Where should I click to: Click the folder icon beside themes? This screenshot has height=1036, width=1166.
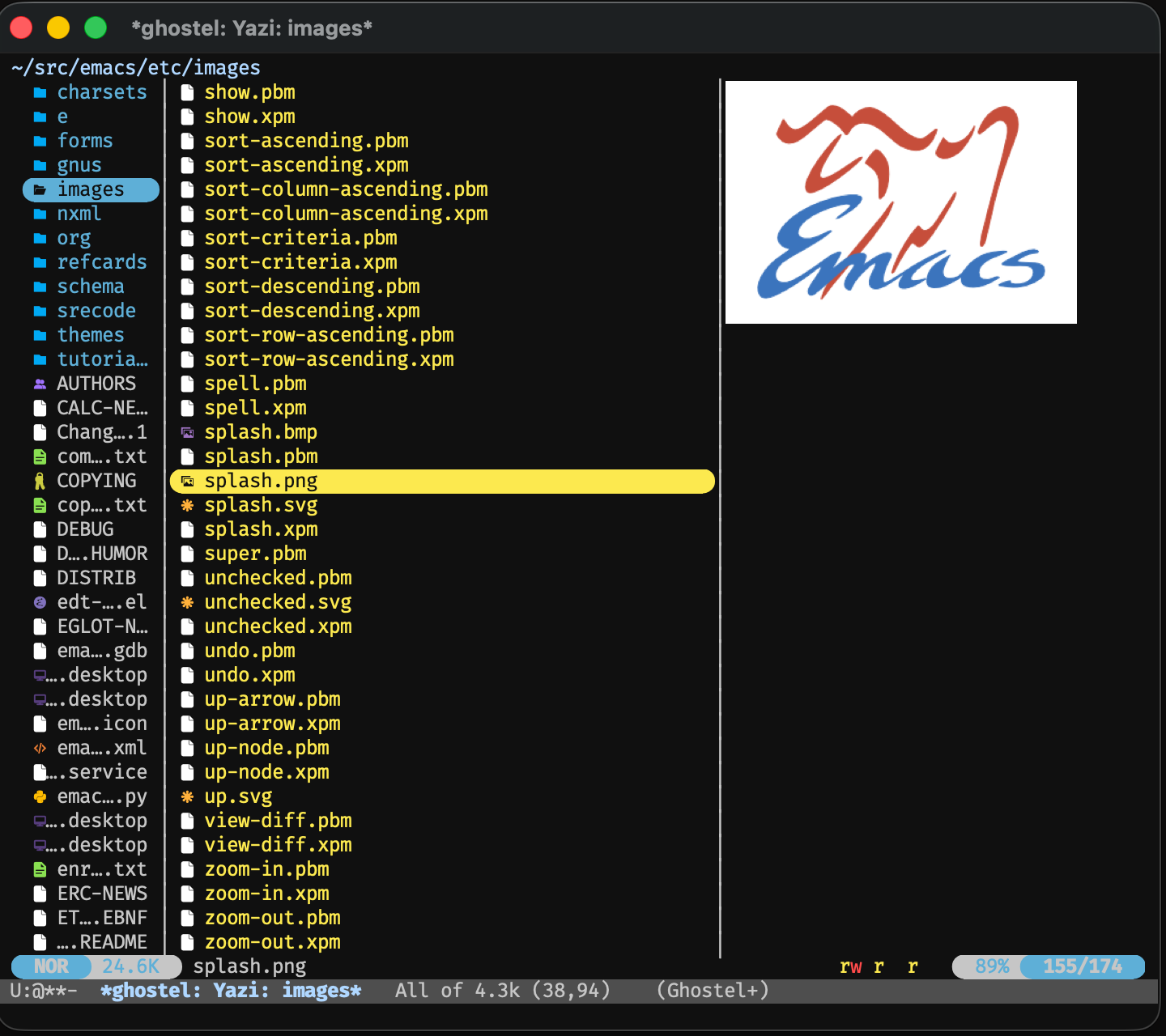click(x=40, y=336)
